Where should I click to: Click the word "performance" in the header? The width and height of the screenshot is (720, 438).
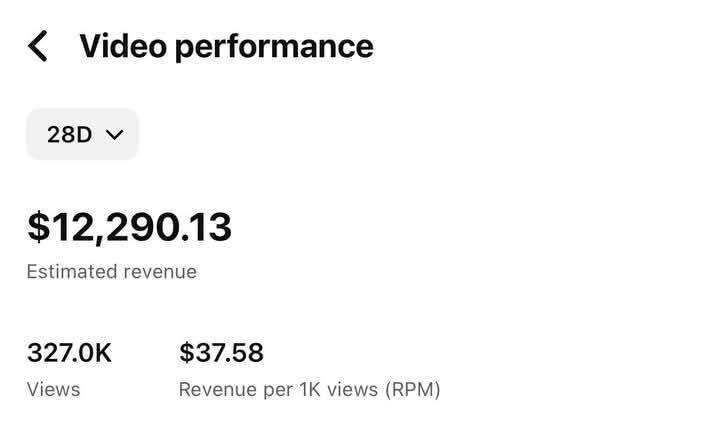273,46
